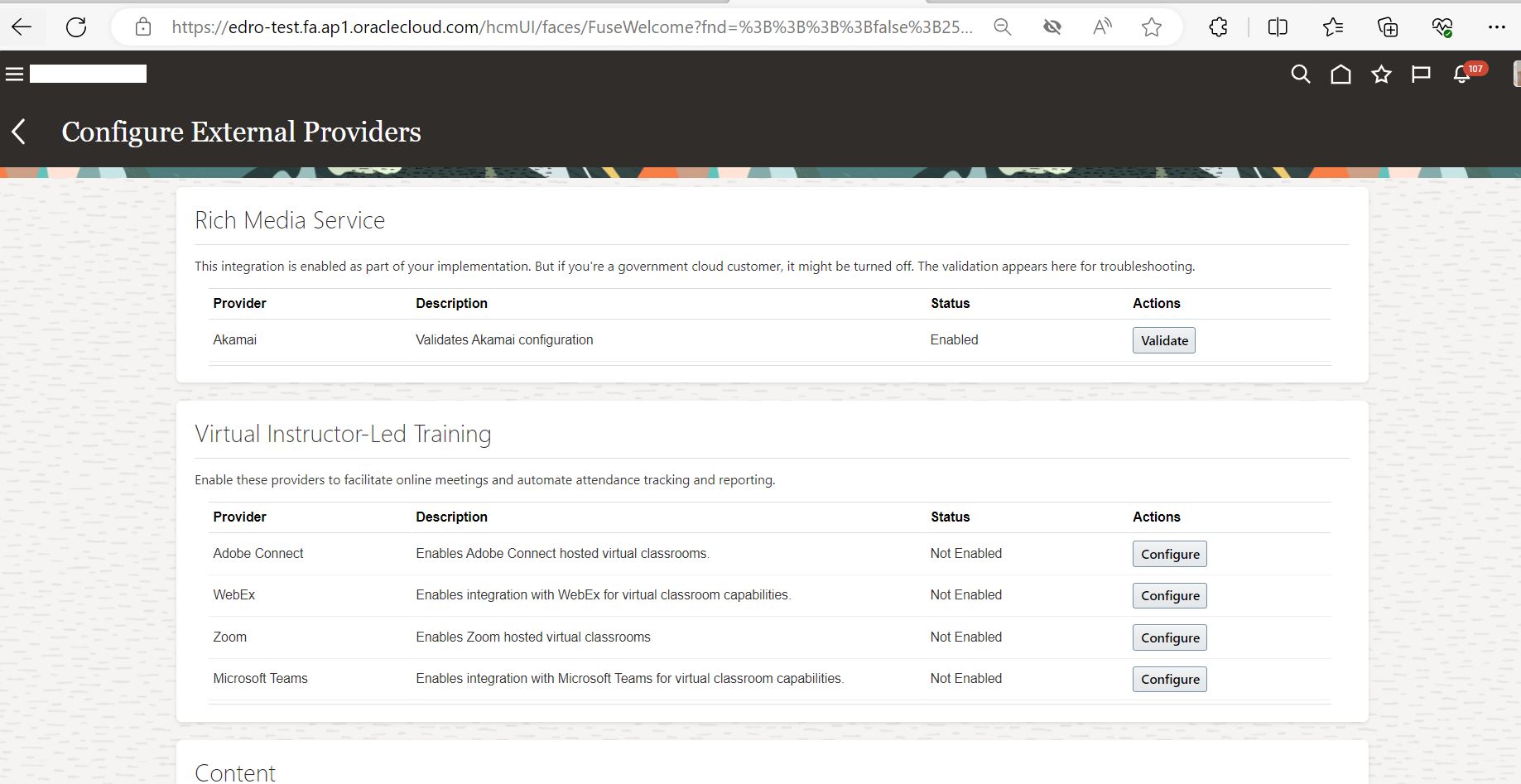Click 'Validates Akamai configuration' description
This screenshot has width=1521, height=784.
(x=504, y=339)
